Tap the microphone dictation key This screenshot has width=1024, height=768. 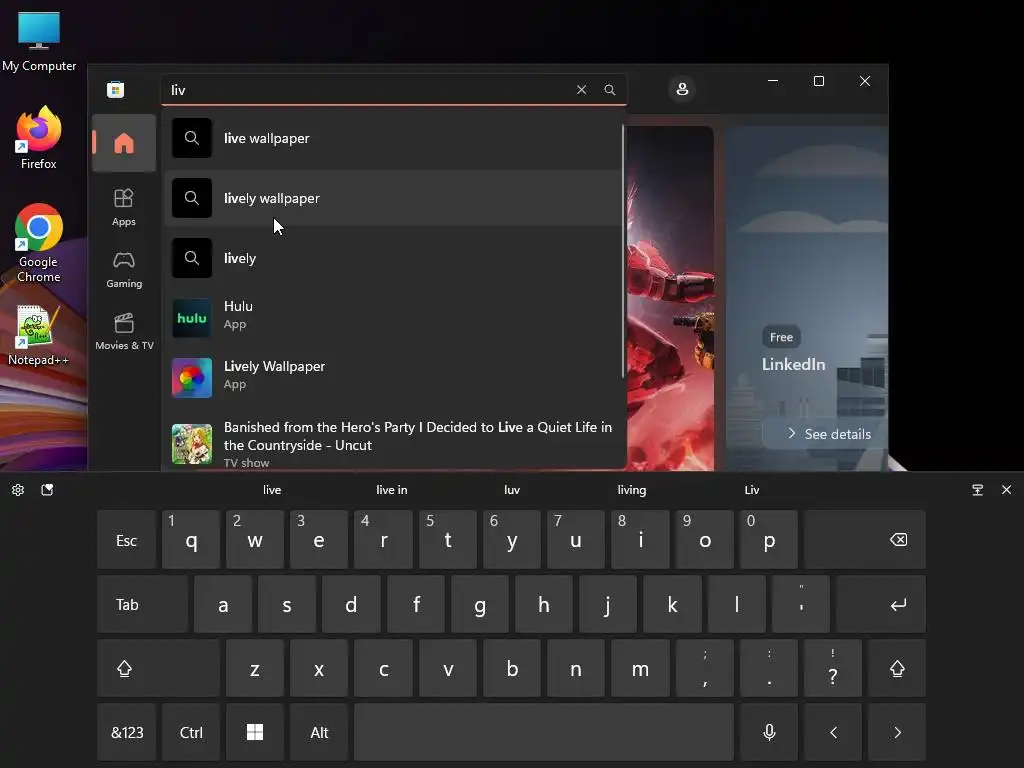pos(769,732)
